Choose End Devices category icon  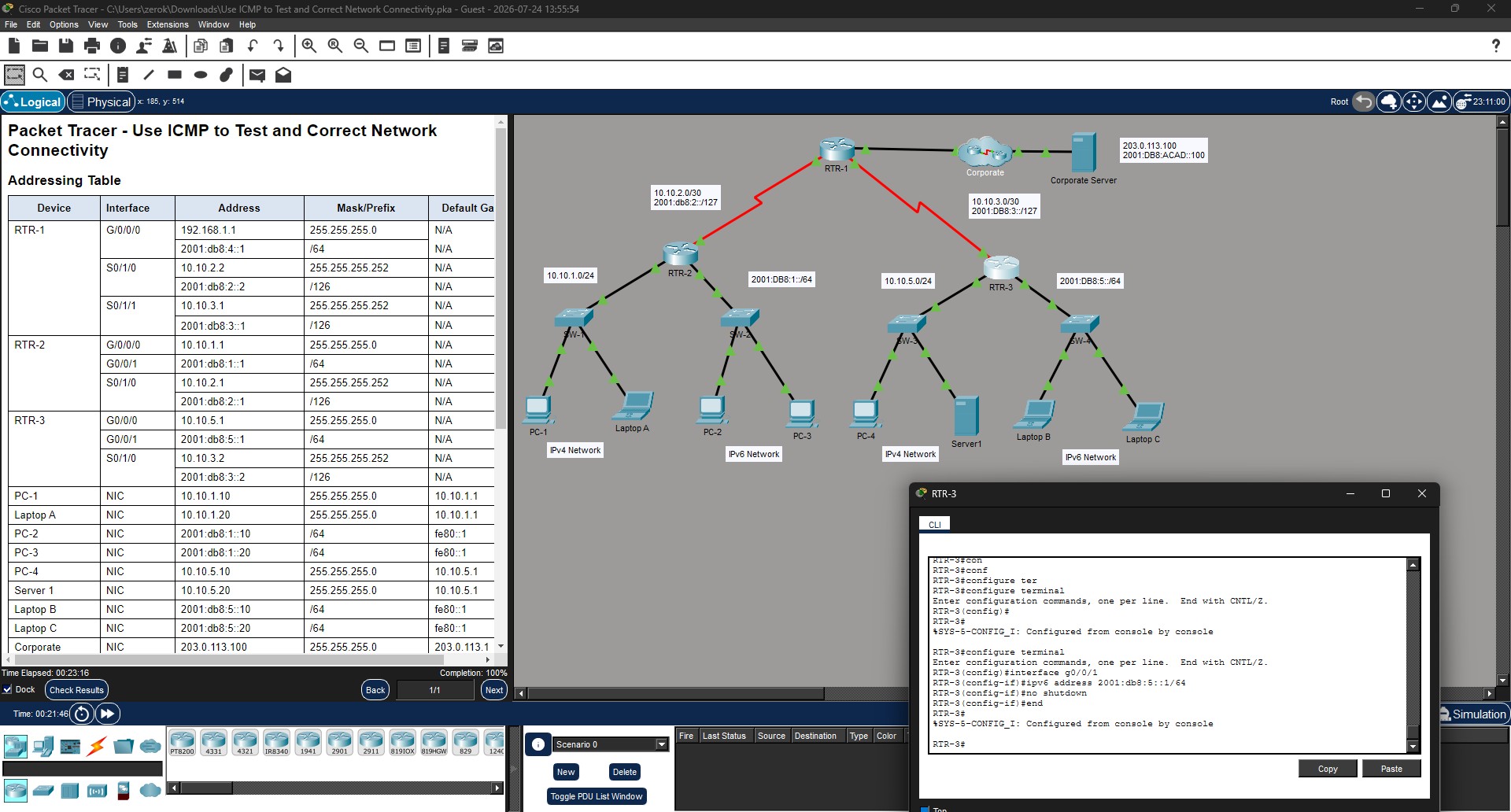pos(42,746)
